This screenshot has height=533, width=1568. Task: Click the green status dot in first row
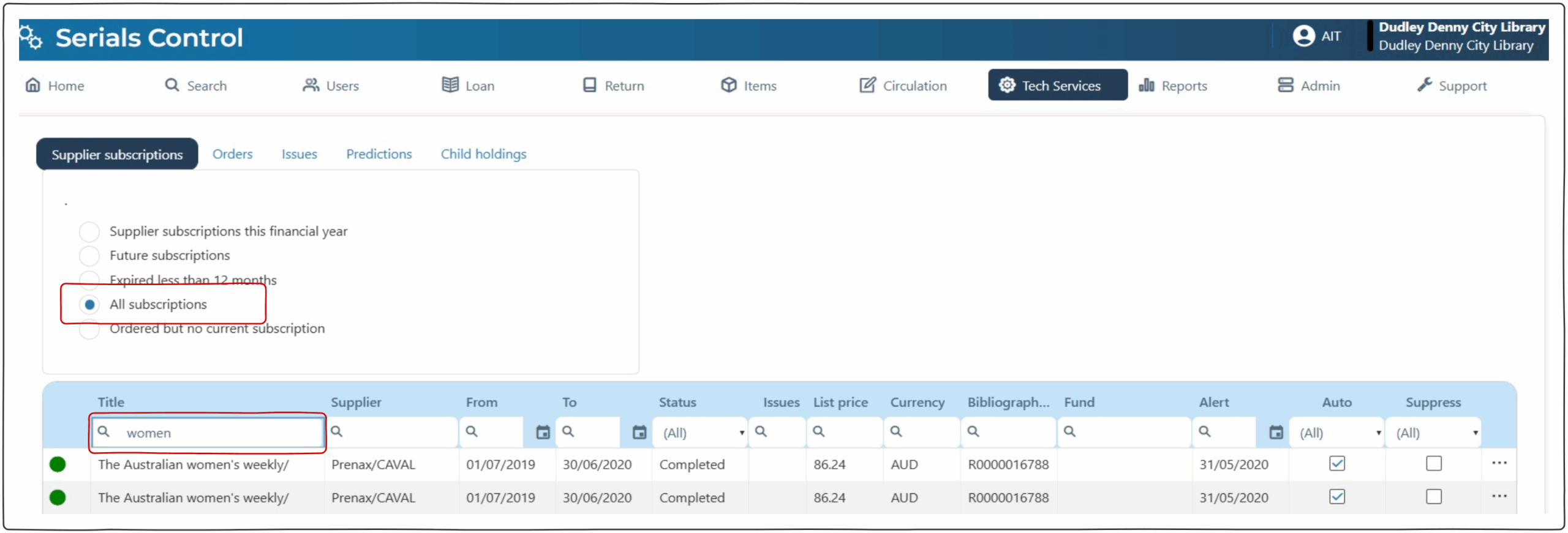point(58,464)
